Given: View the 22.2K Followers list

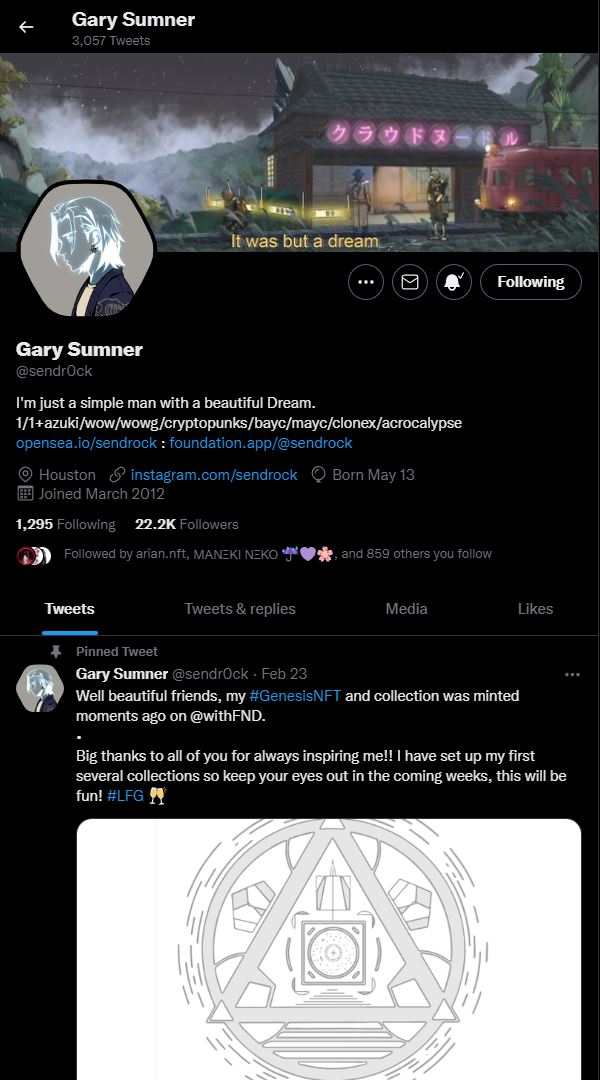Looking at the screenshot, I should (187, 524).
